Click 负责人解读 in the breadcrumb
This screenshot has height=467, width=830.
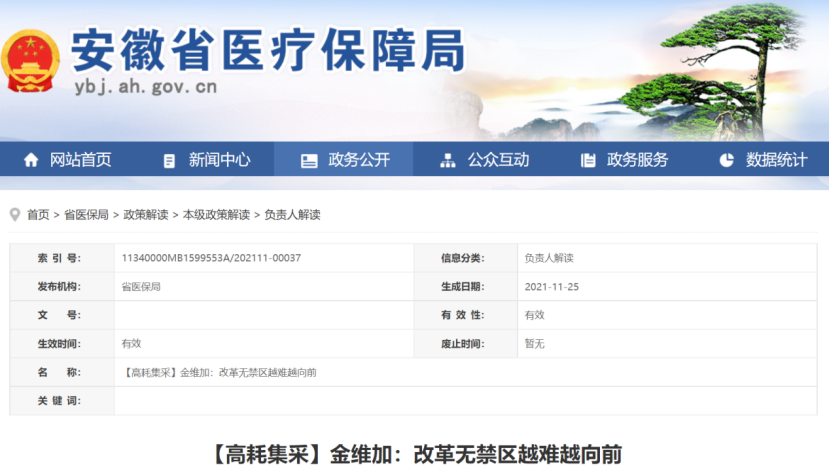pos(292,215)
